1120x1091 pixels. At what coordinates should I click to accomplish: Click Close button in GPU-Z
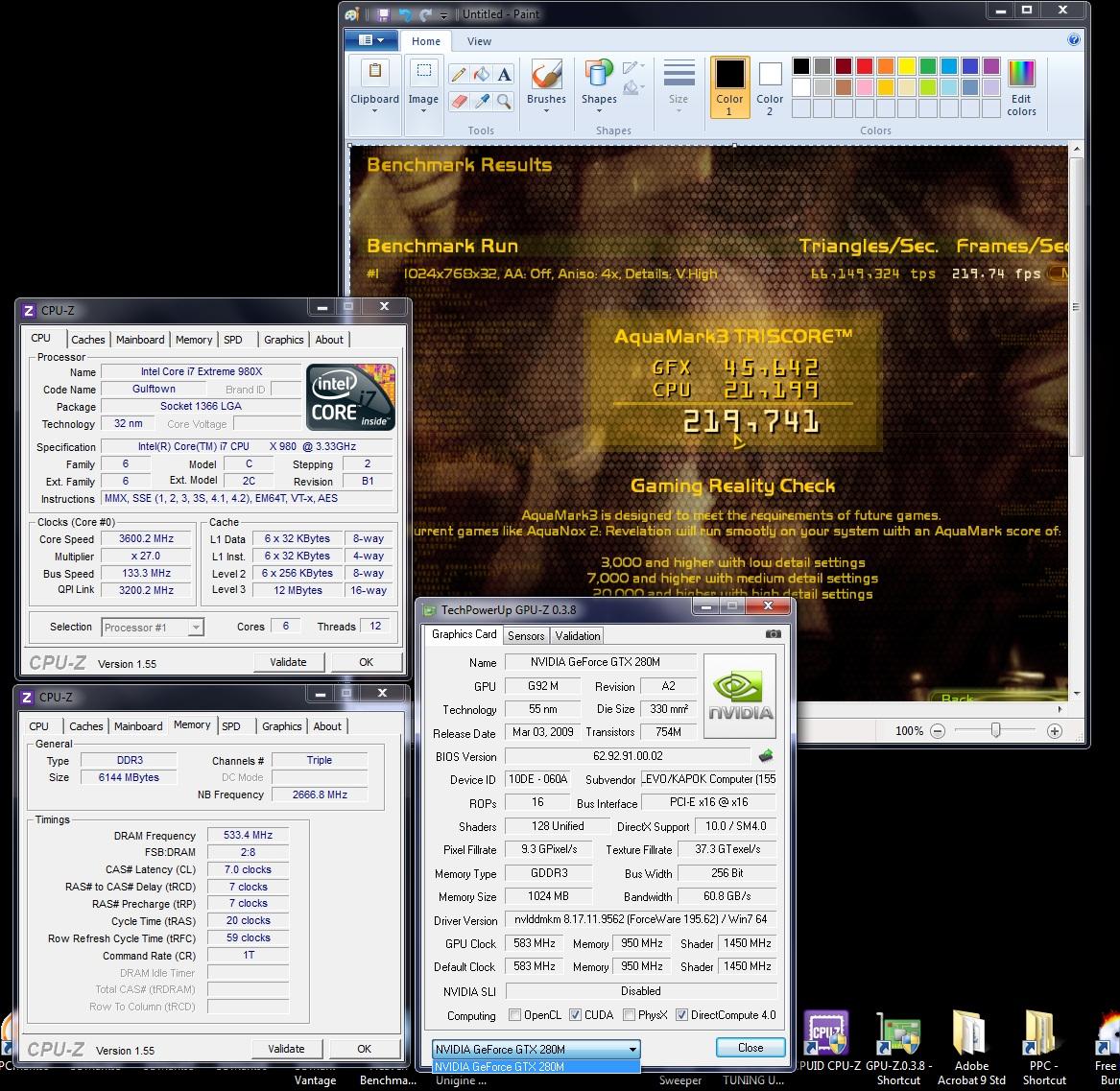(x=750, y=1048)
